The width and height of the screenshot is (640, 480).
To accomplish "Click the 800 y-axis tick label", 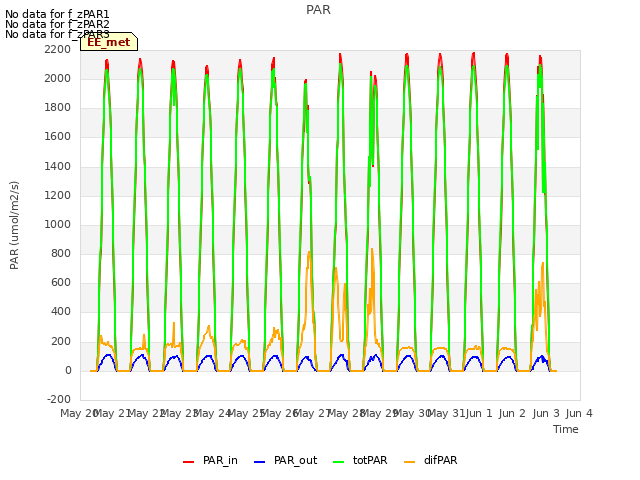I will (x=61, y=253).
